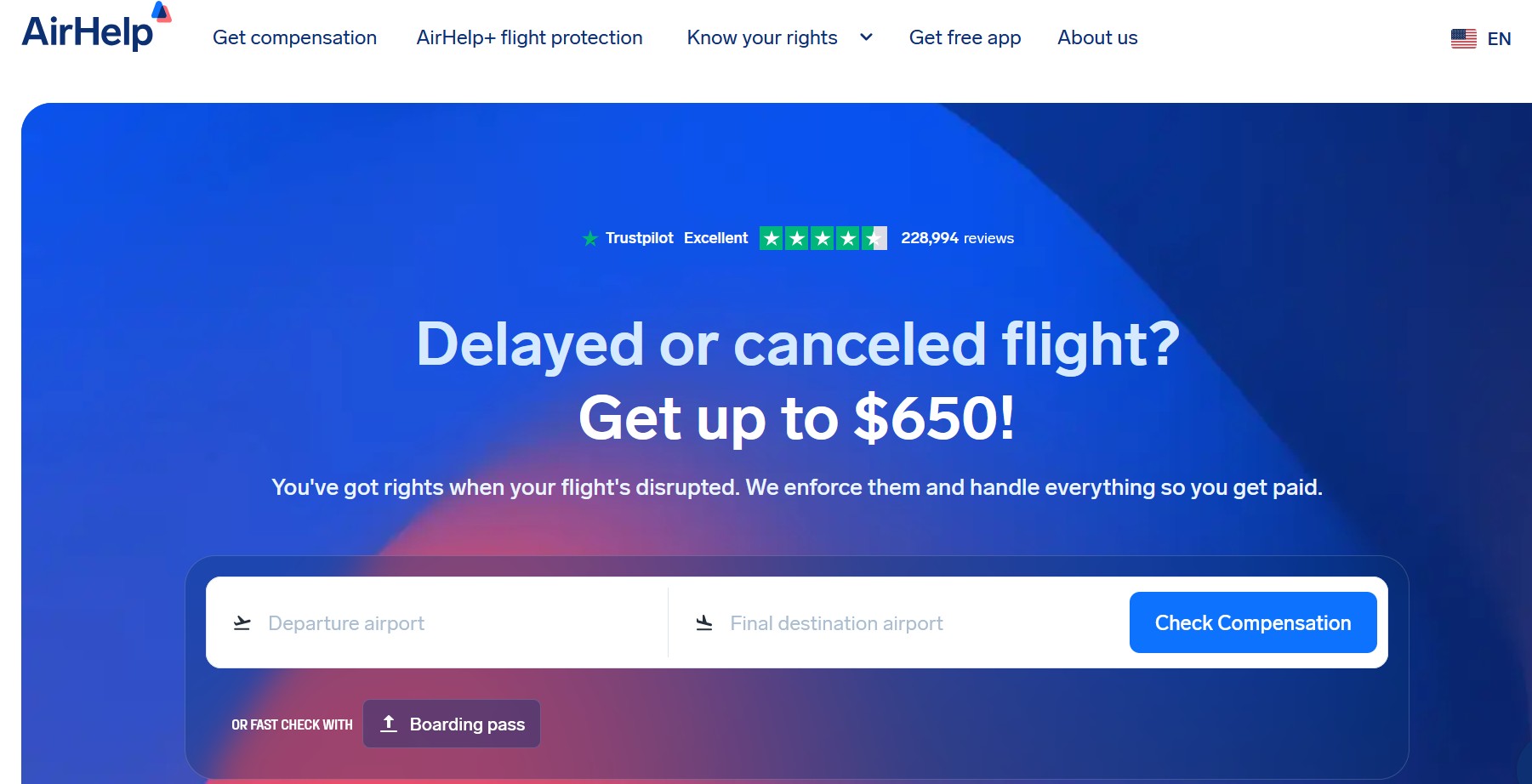Open the EN language selector

1498,39
